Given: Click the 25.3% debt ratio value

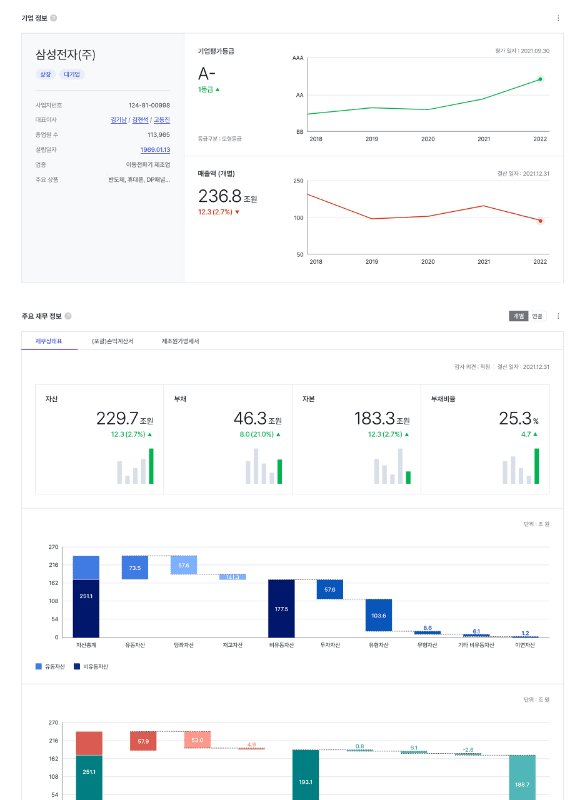Looking at the screenshot, I should click(519, 418).
